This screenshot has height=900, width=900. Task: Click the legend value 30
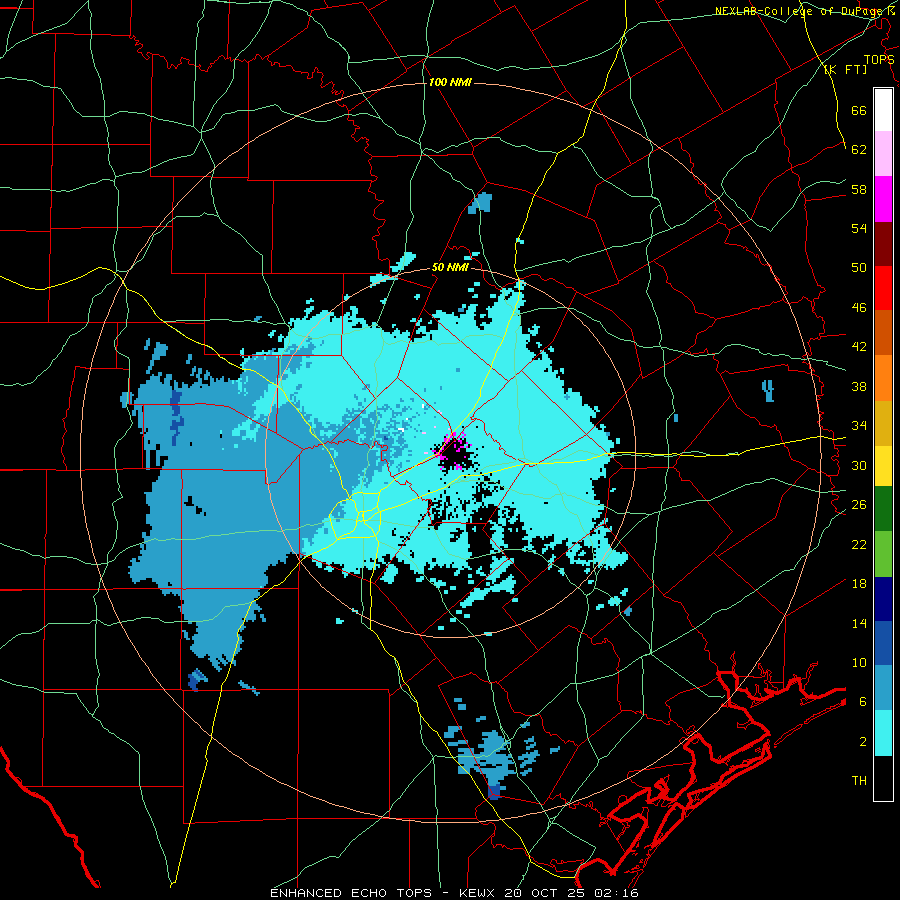(859, 465)
